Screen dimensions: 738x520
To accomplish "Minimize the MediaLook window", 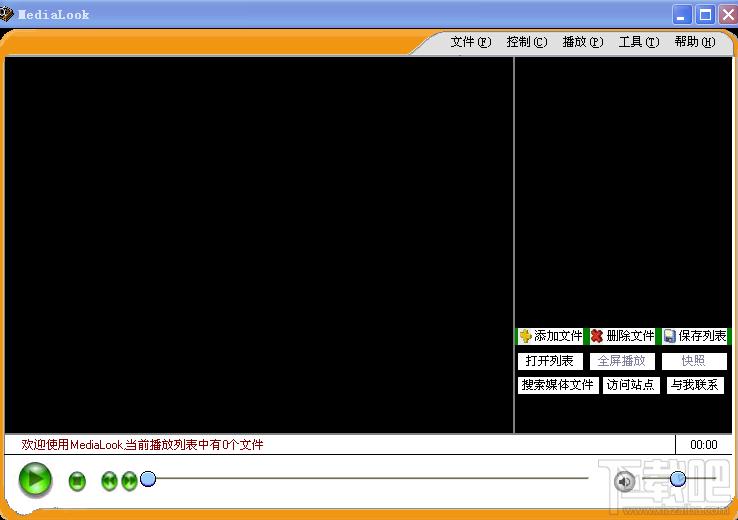I will coord(682,15).
